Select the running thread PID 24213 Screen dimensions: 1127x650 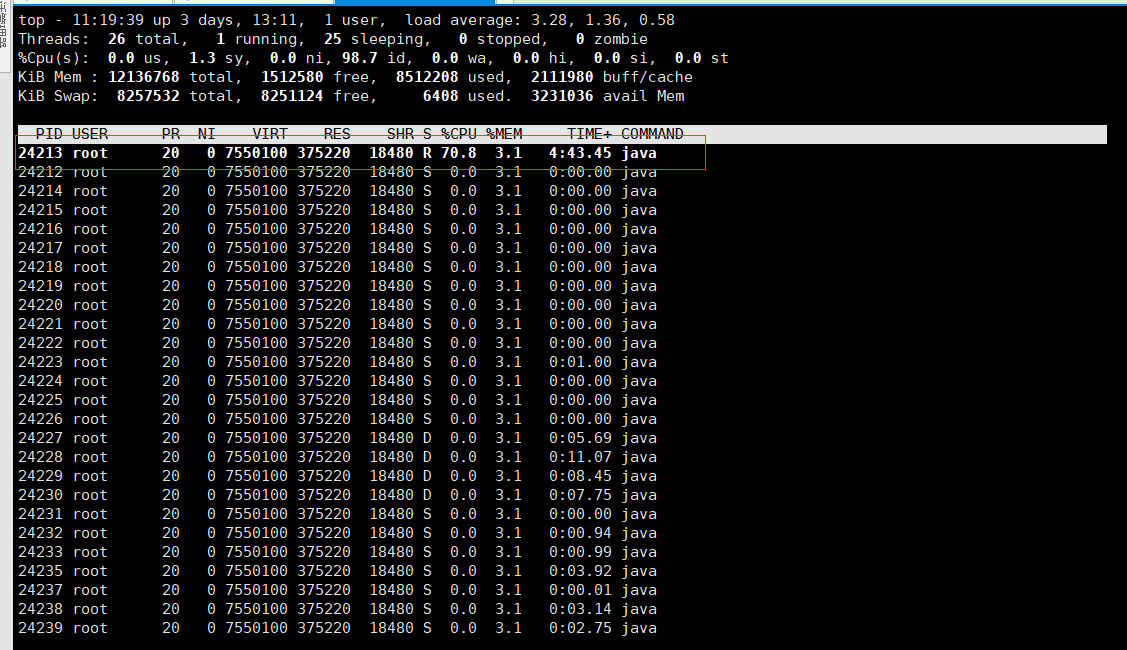40,153
